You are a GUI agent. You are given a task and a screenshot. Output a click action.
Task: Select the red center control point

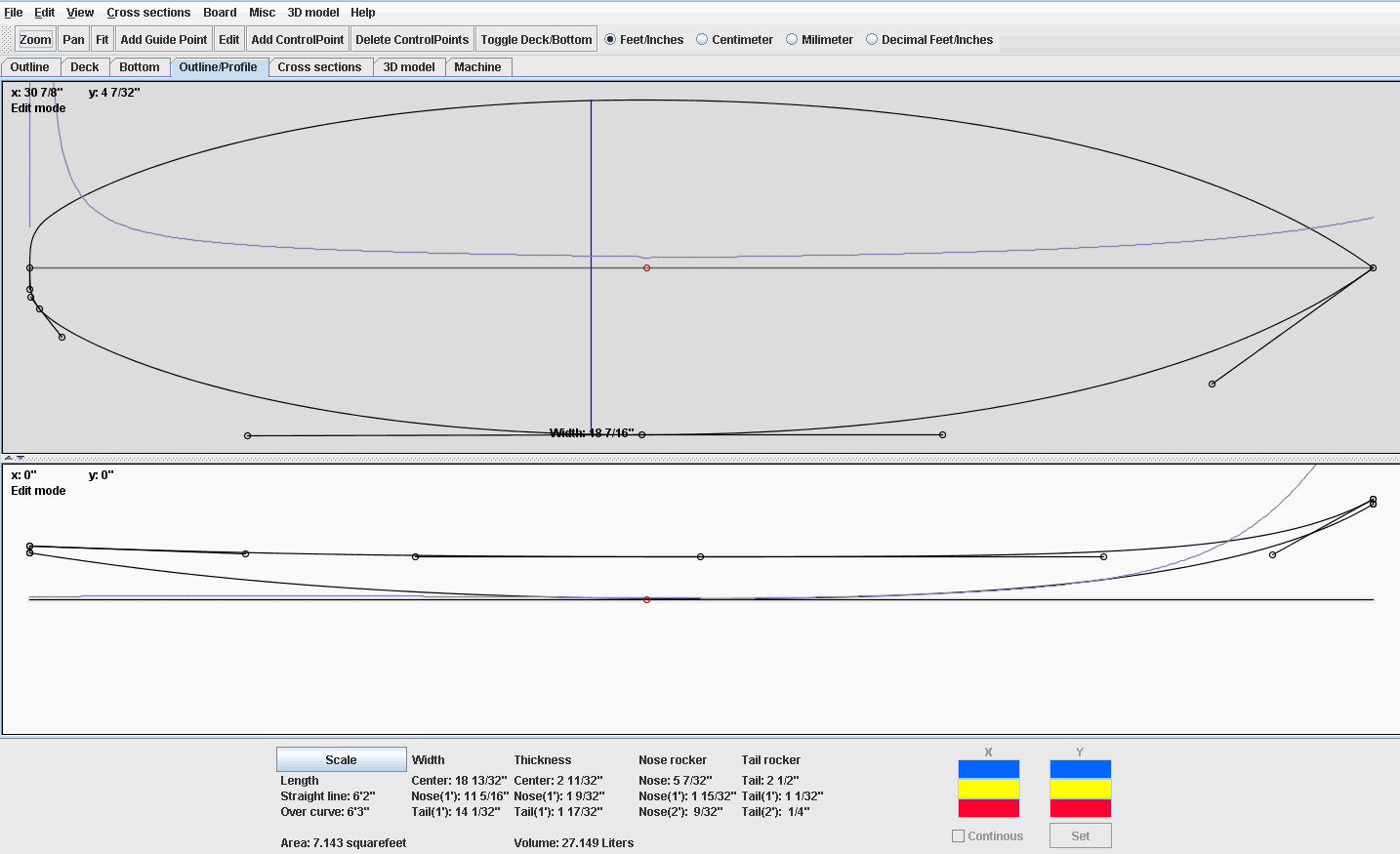point(645,267)
